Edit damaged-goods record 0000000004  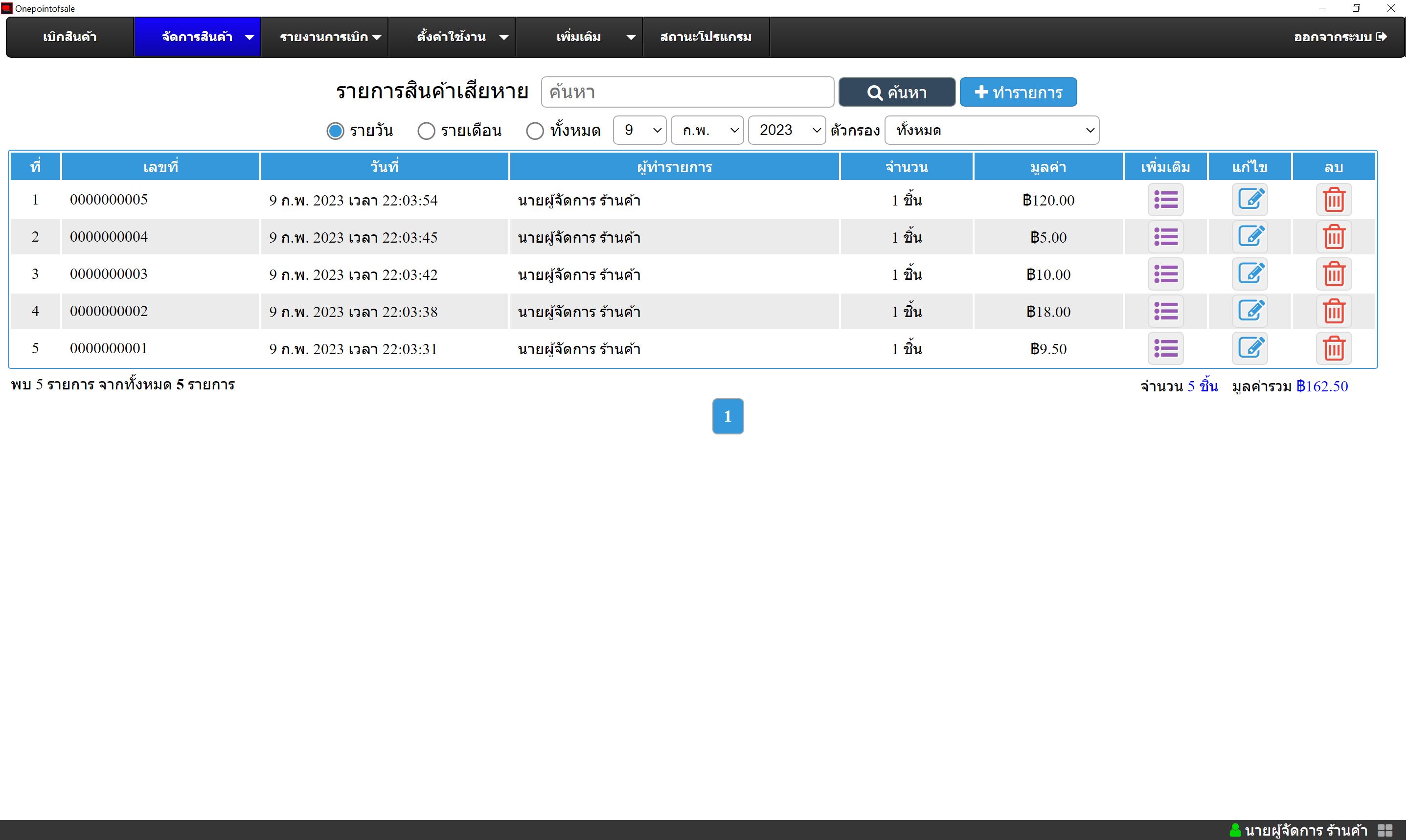pyautogui.click(x=1250, y=237)
